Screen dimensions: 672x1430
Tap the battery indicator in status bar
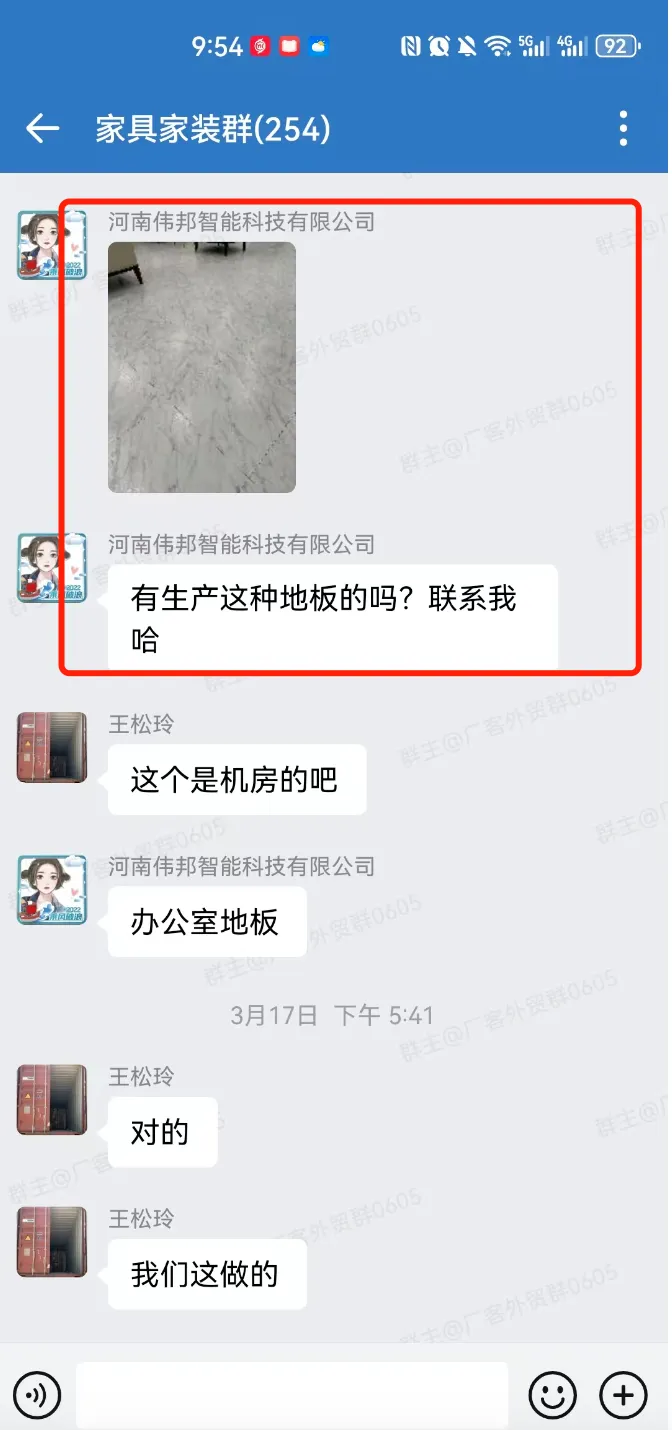click(617, 46)
